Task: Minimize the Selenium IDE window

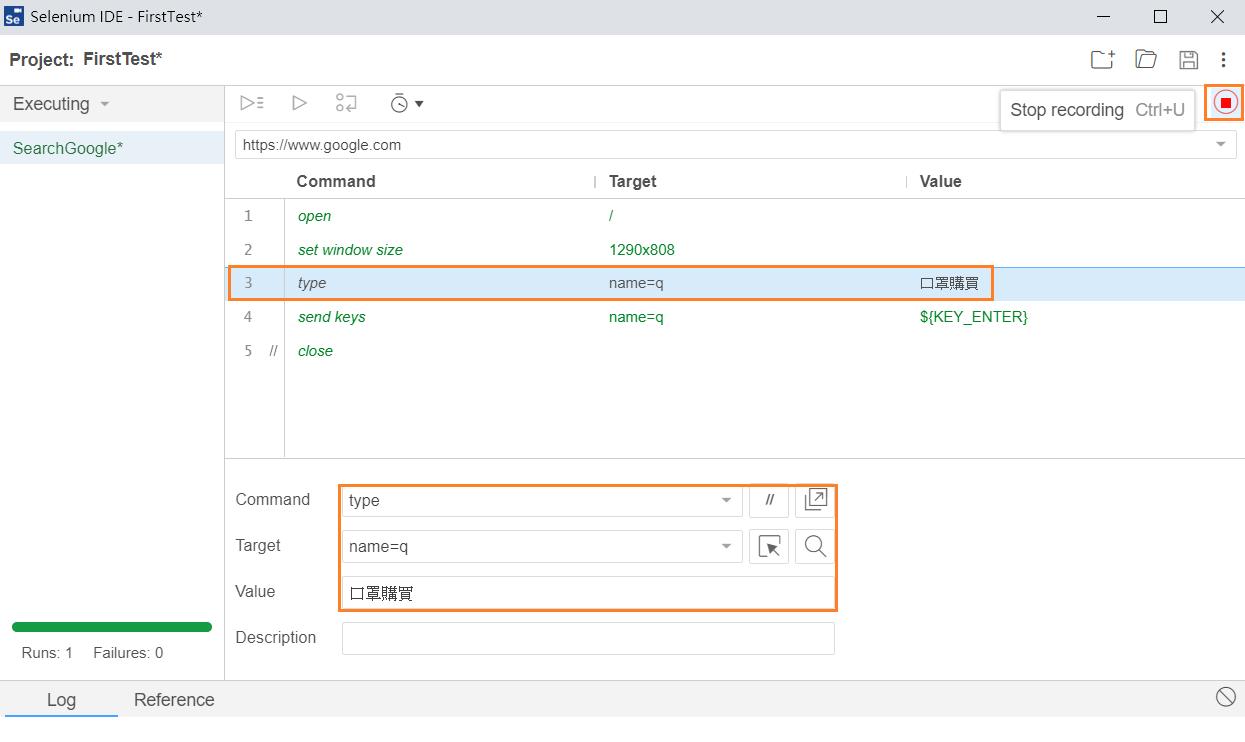Action: point(1103,17)
